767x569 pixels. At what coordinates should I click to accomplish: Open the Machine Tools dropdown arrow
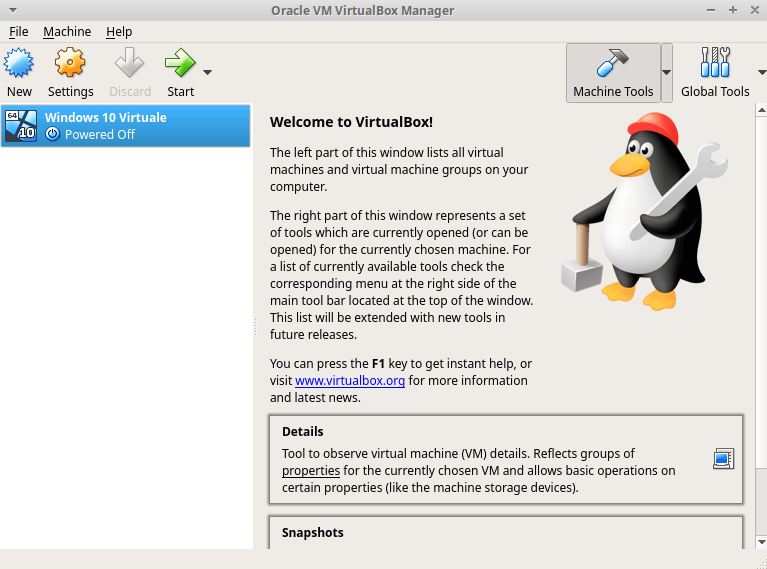pyautogui.click(x=667, y=73)
